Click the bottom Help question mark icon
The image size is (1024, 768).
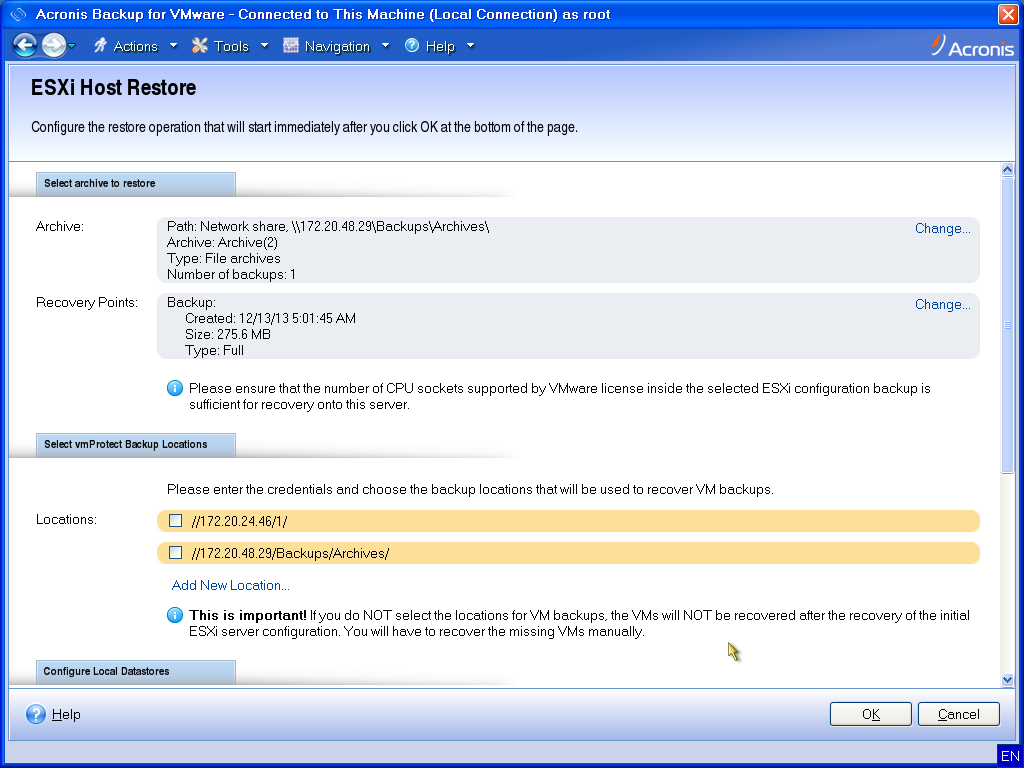(x=36, y=714)
